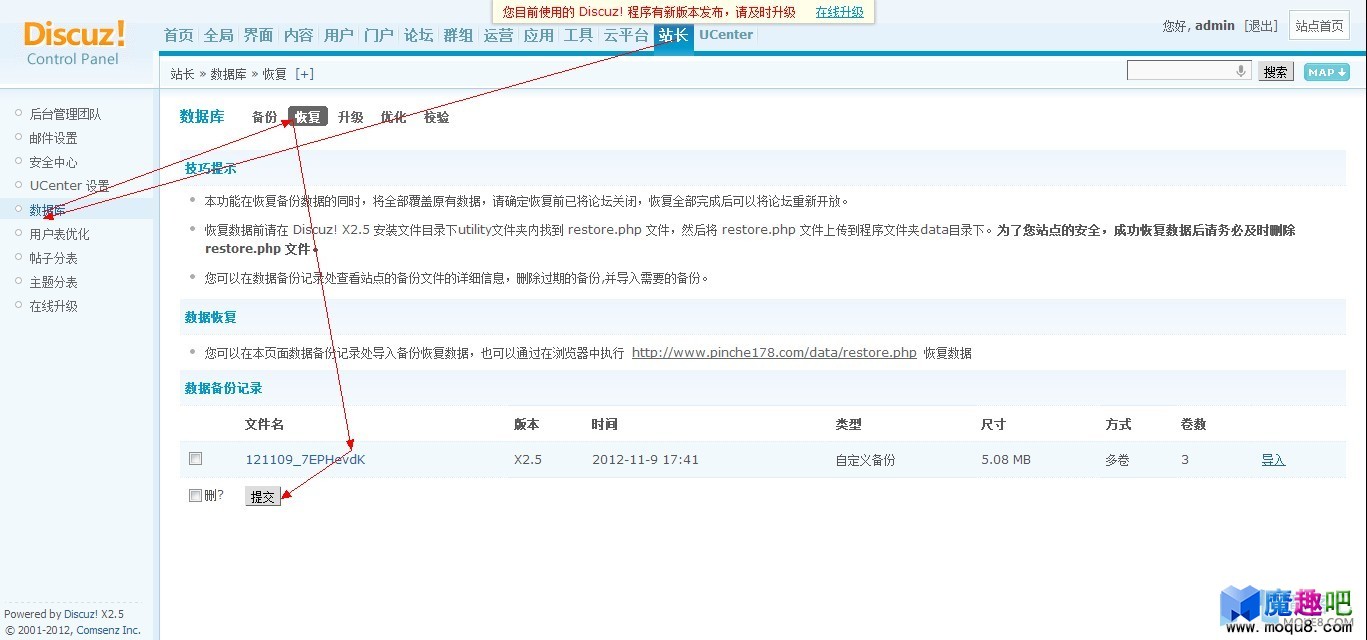Expand the [+] next to breadcrumb
1367x640 pixels.
[x=304, y=74]
